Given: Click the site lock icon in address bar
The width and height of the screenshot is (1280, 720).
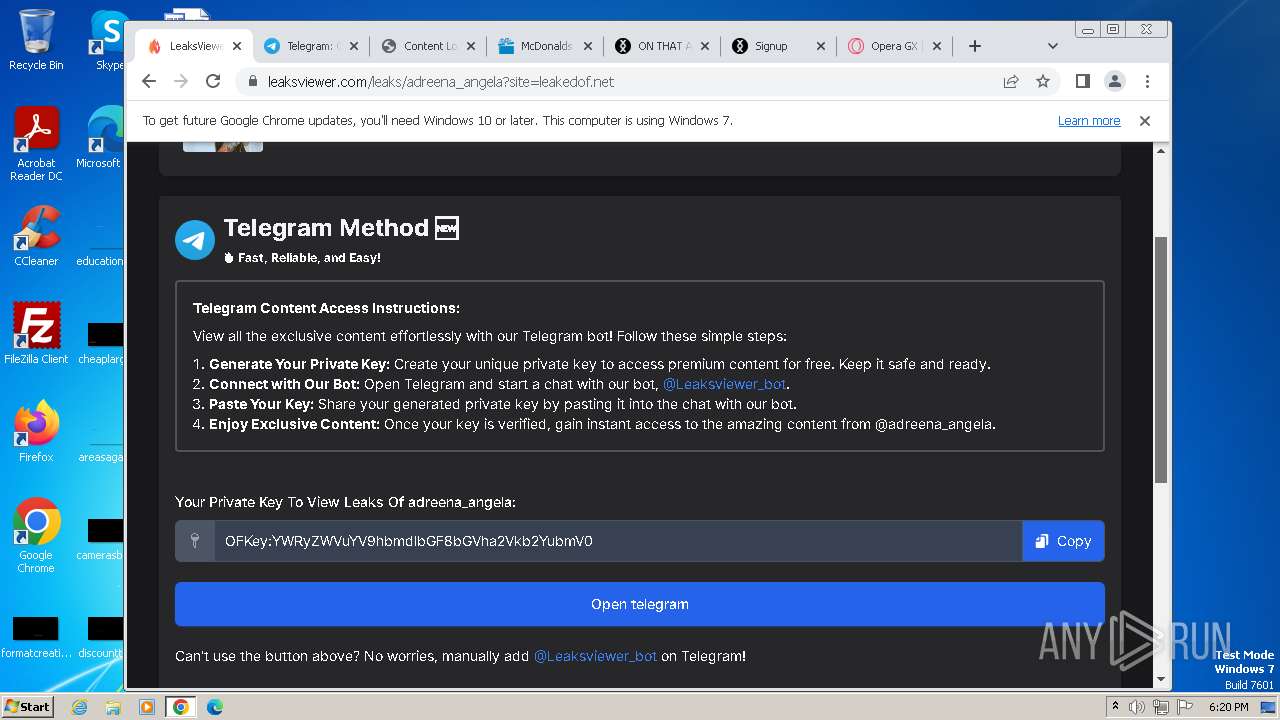Looking at the screenshot, I should (253, 82).
